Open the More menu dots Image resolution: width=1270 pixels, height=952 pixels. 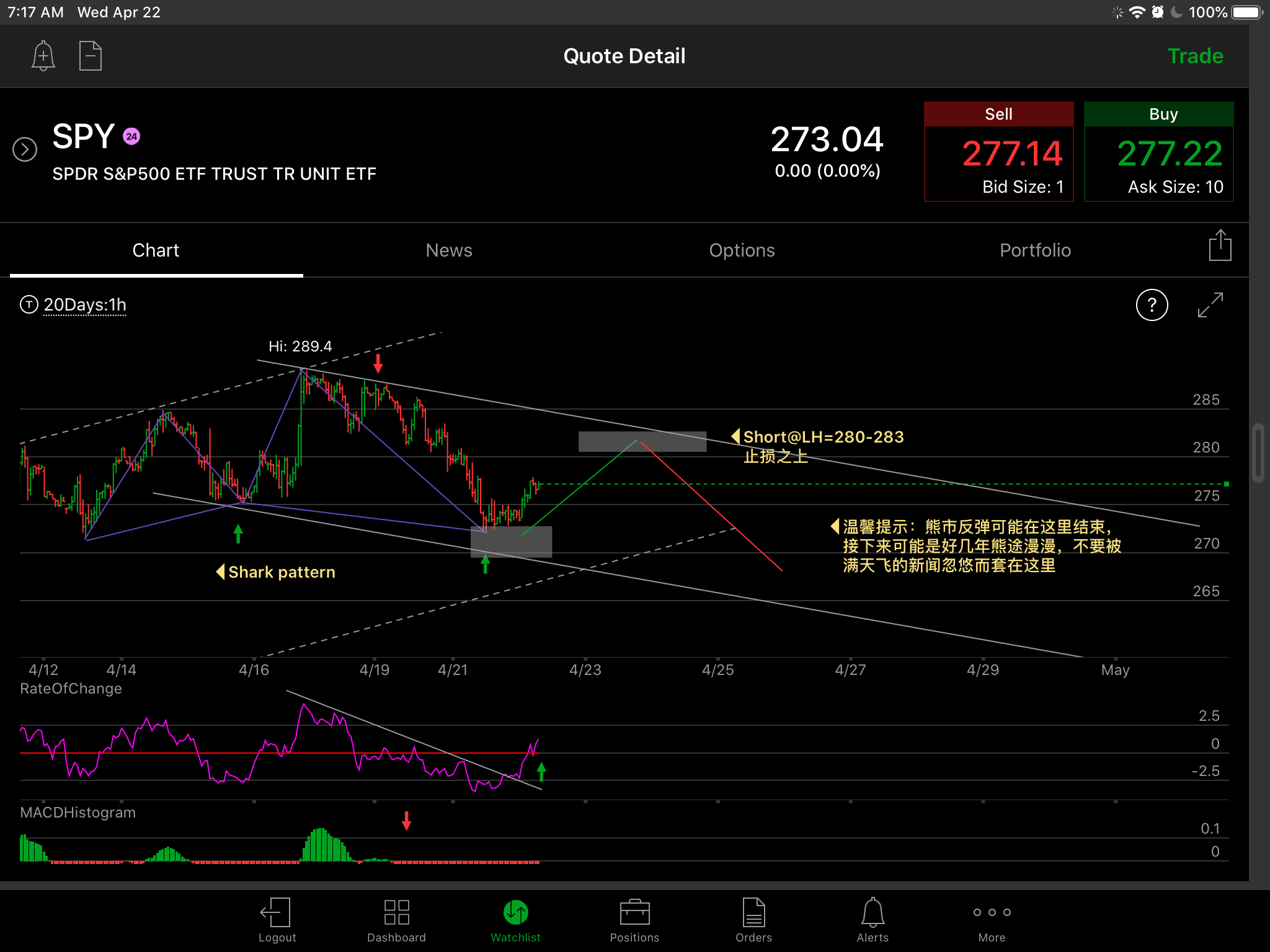[992, 920]
